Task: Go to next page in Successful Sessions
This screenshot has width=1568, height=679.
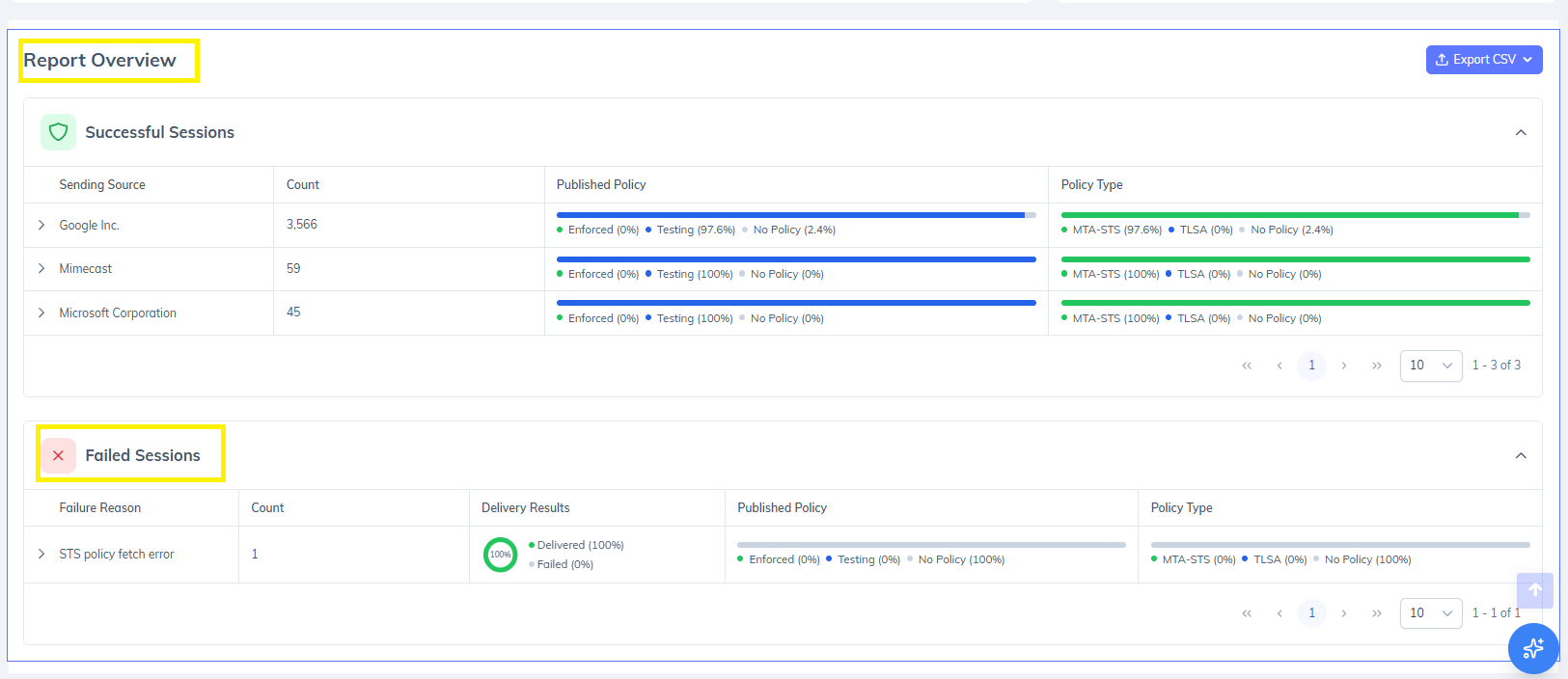Action: point(1344,366)
